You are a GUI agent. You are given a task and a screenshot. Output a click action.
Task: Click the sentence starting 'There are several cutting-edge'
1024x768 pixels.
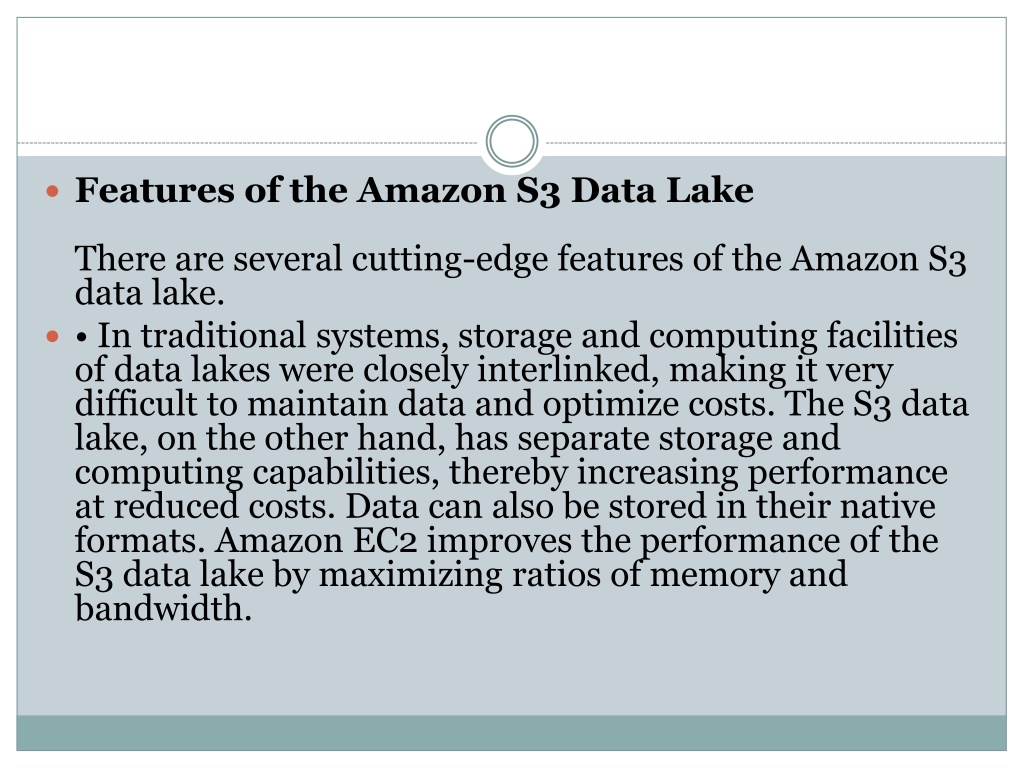tap(520, 276)
